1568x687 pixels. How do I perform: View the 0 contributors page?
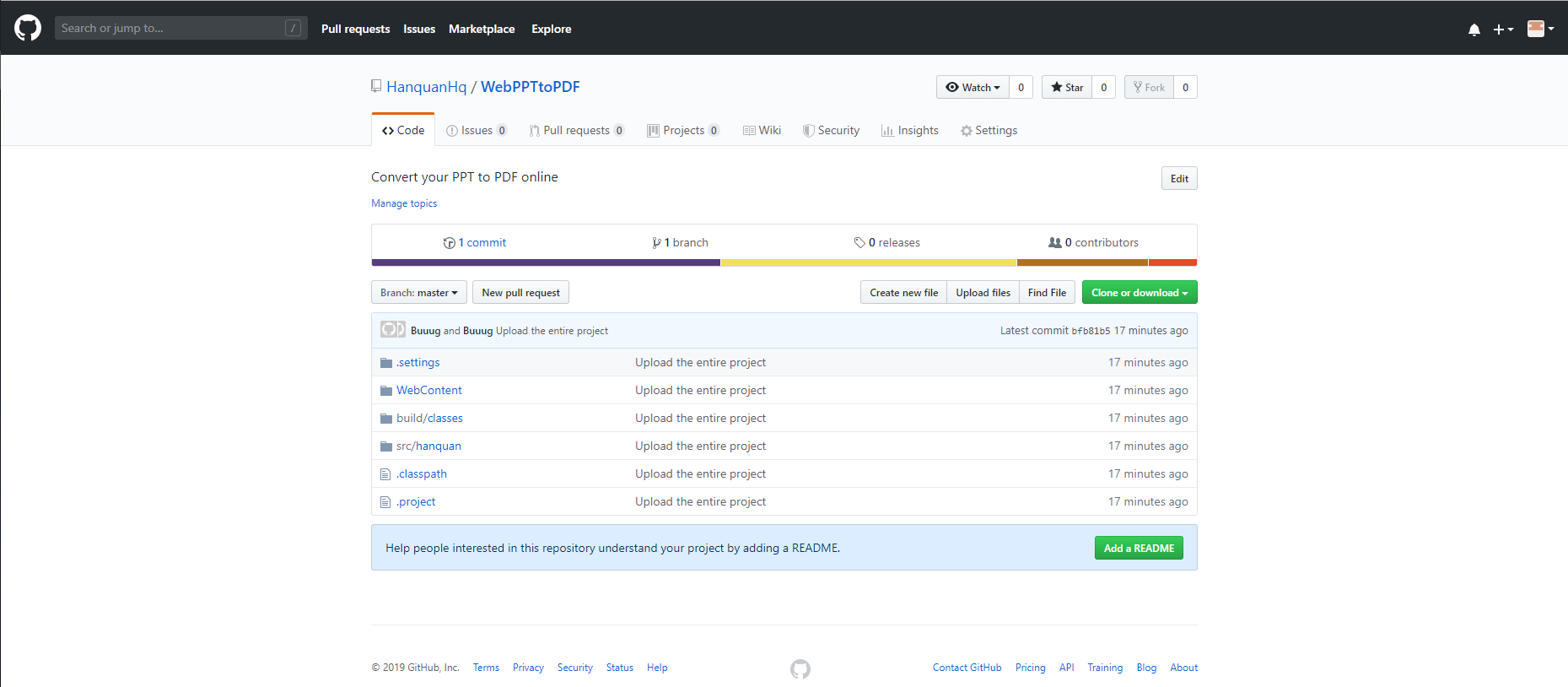click(x=1093, y=242)
